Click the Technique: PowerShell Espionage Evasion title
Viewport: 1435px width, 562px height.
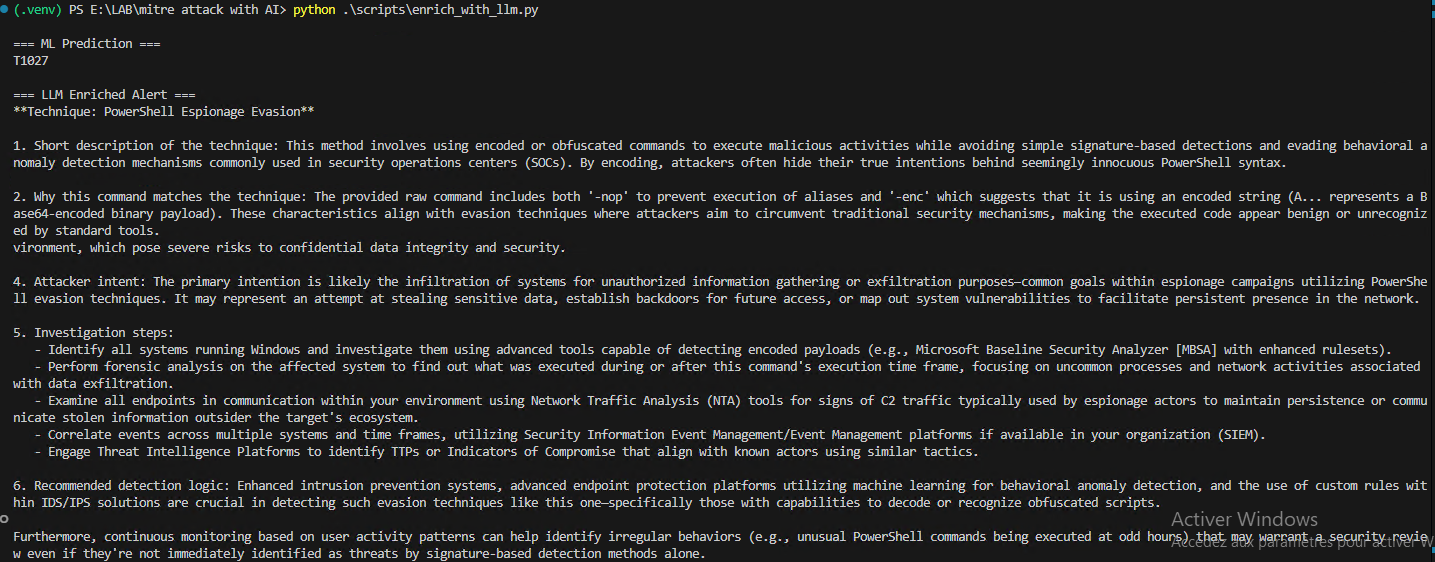tap(164, 111)
